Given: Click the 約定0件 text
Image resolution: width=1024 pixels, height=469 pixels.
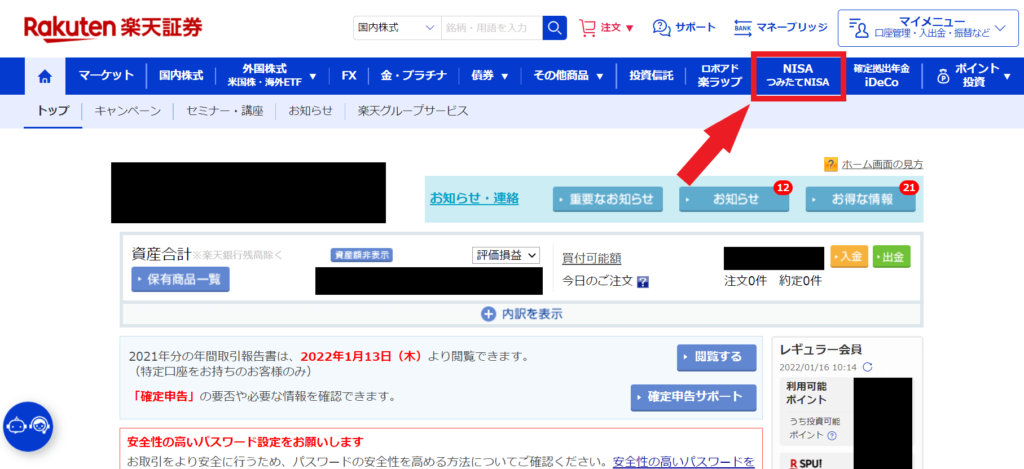Looking at the screenshot, I should [x=800, y=282].
